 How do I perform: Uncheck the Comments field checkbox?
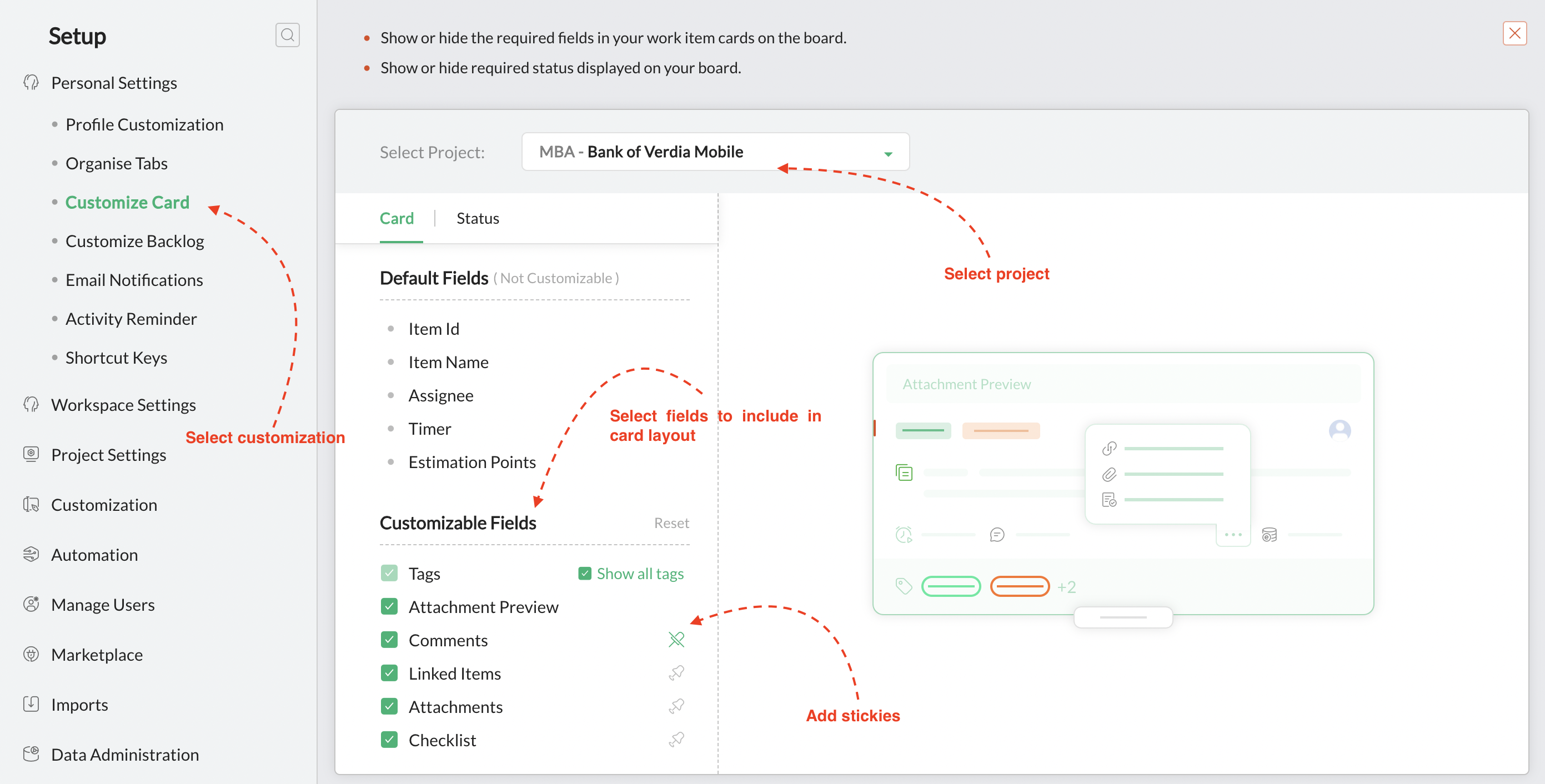(389, 640)
